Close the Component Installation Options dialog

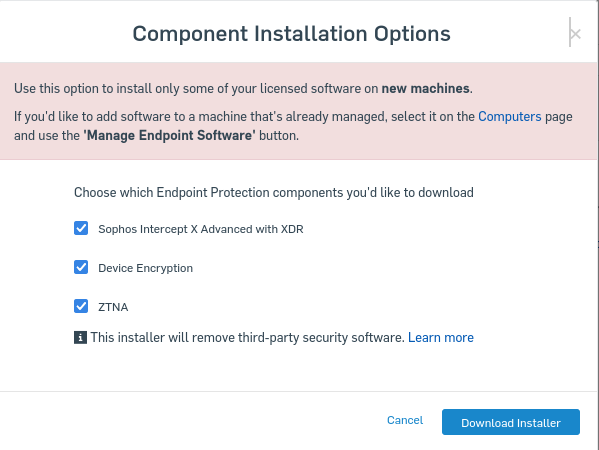point(575,34)
